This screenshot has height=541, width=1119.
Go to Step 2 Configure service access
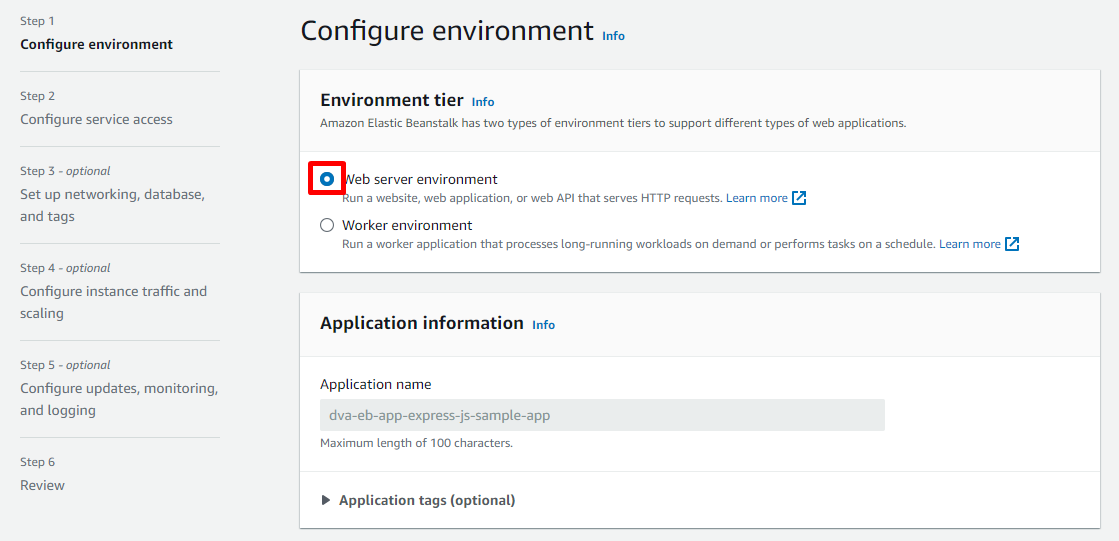[96, 119]
